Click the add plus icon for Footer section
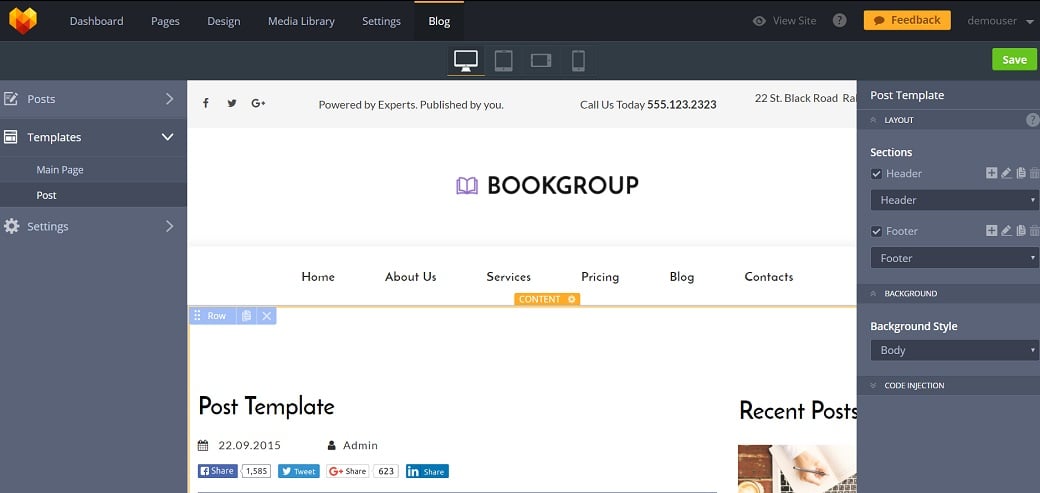Viewport: 1040px width, 493px height. pos(991,231)
